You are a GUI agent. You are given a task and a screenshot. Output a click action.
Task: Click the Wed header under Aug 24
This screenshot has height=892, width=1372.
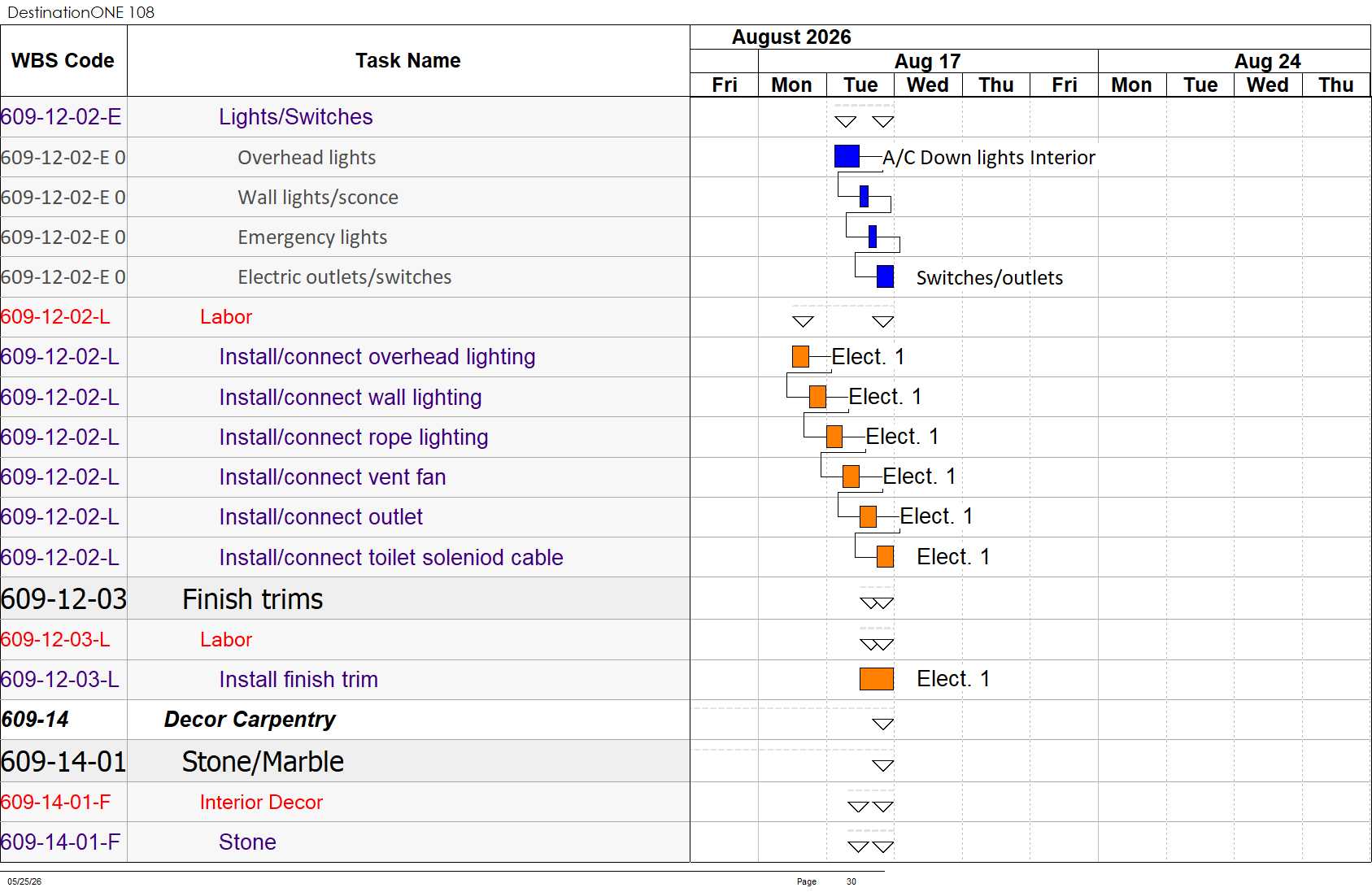click(x=1268, y=85)
